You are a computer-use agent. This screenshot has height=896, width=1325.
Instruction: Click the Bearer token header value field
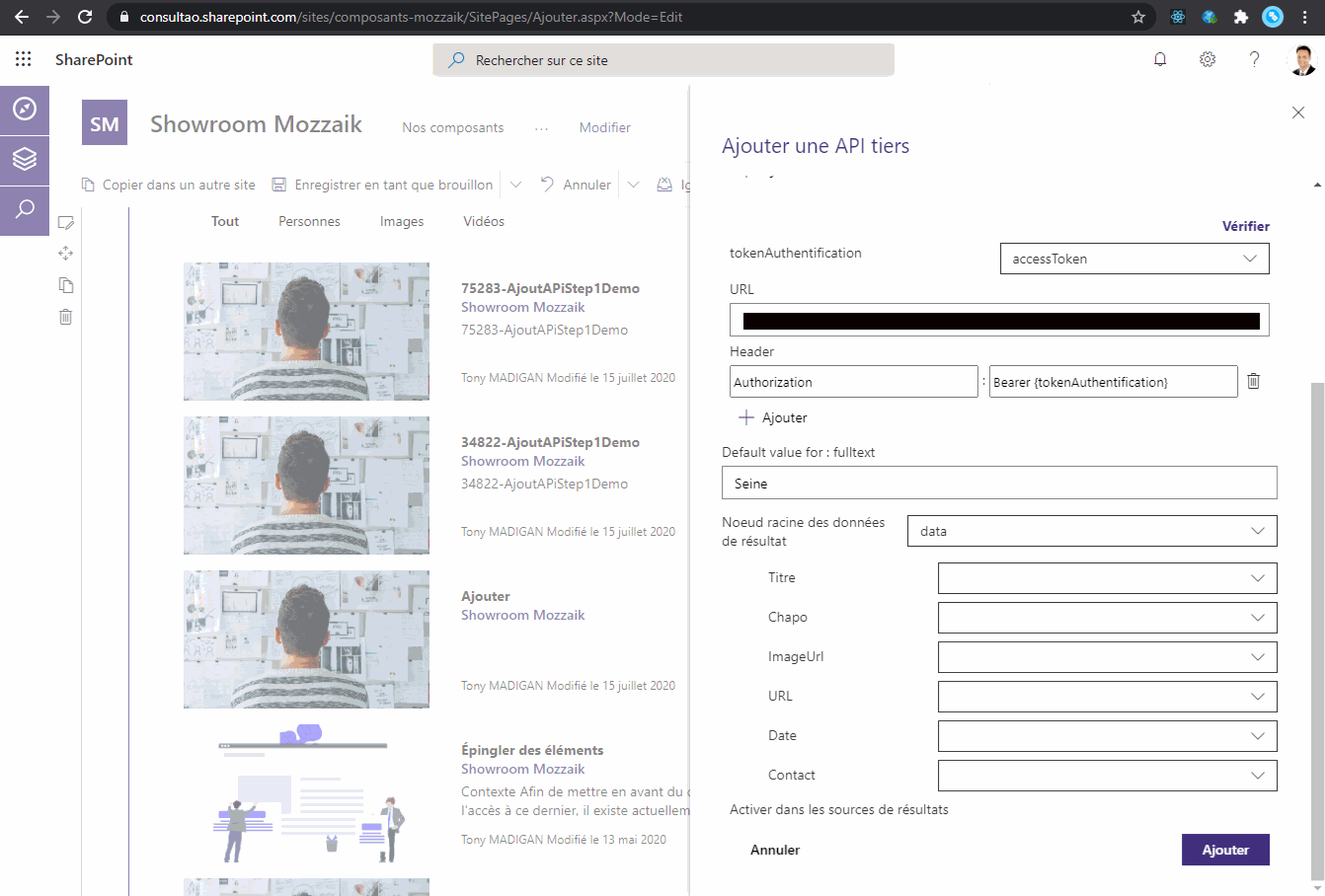coord(1114,382)
